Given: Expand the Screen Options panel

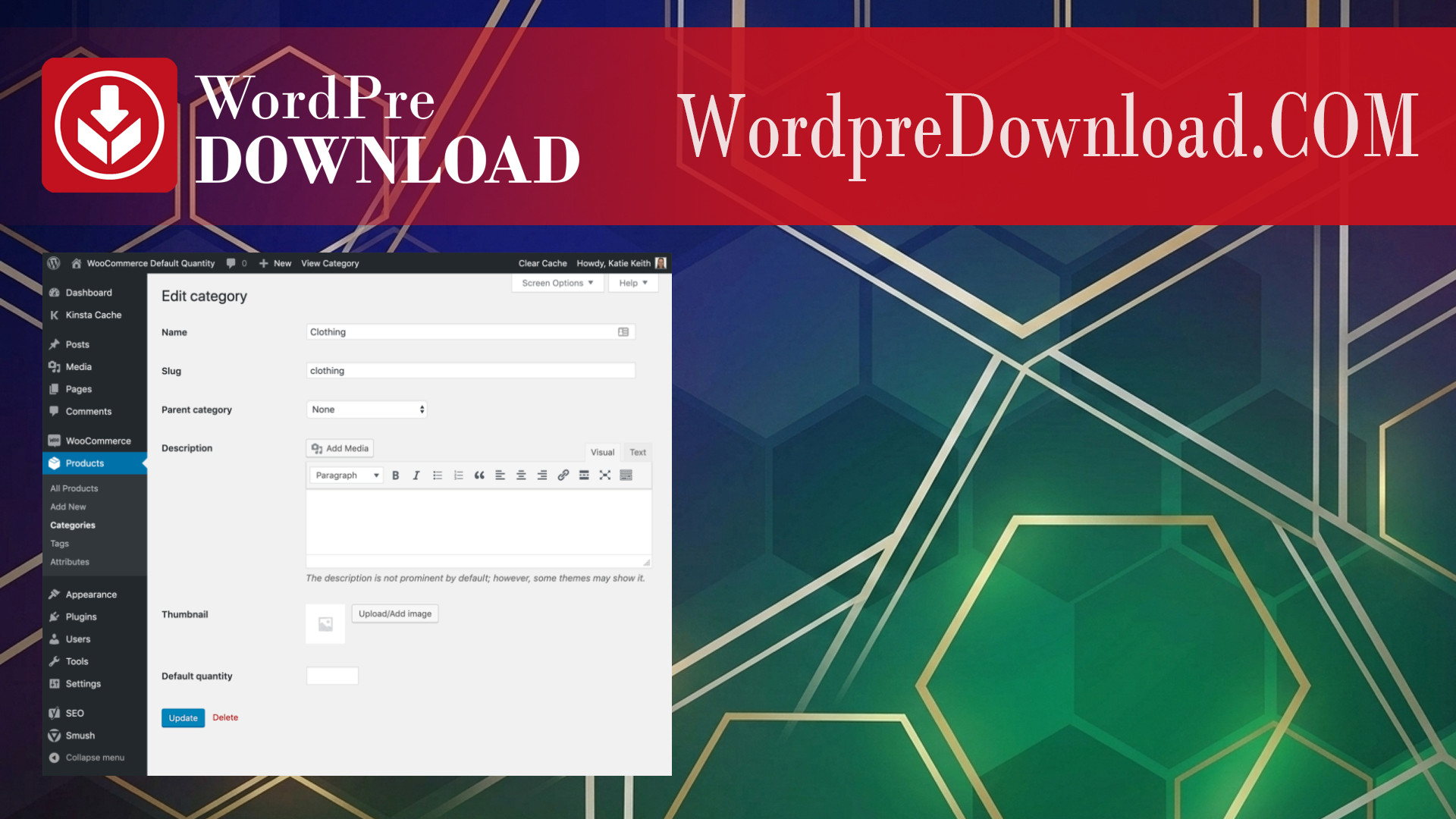Looking at the screenshot, I should [x=557, y=283].
